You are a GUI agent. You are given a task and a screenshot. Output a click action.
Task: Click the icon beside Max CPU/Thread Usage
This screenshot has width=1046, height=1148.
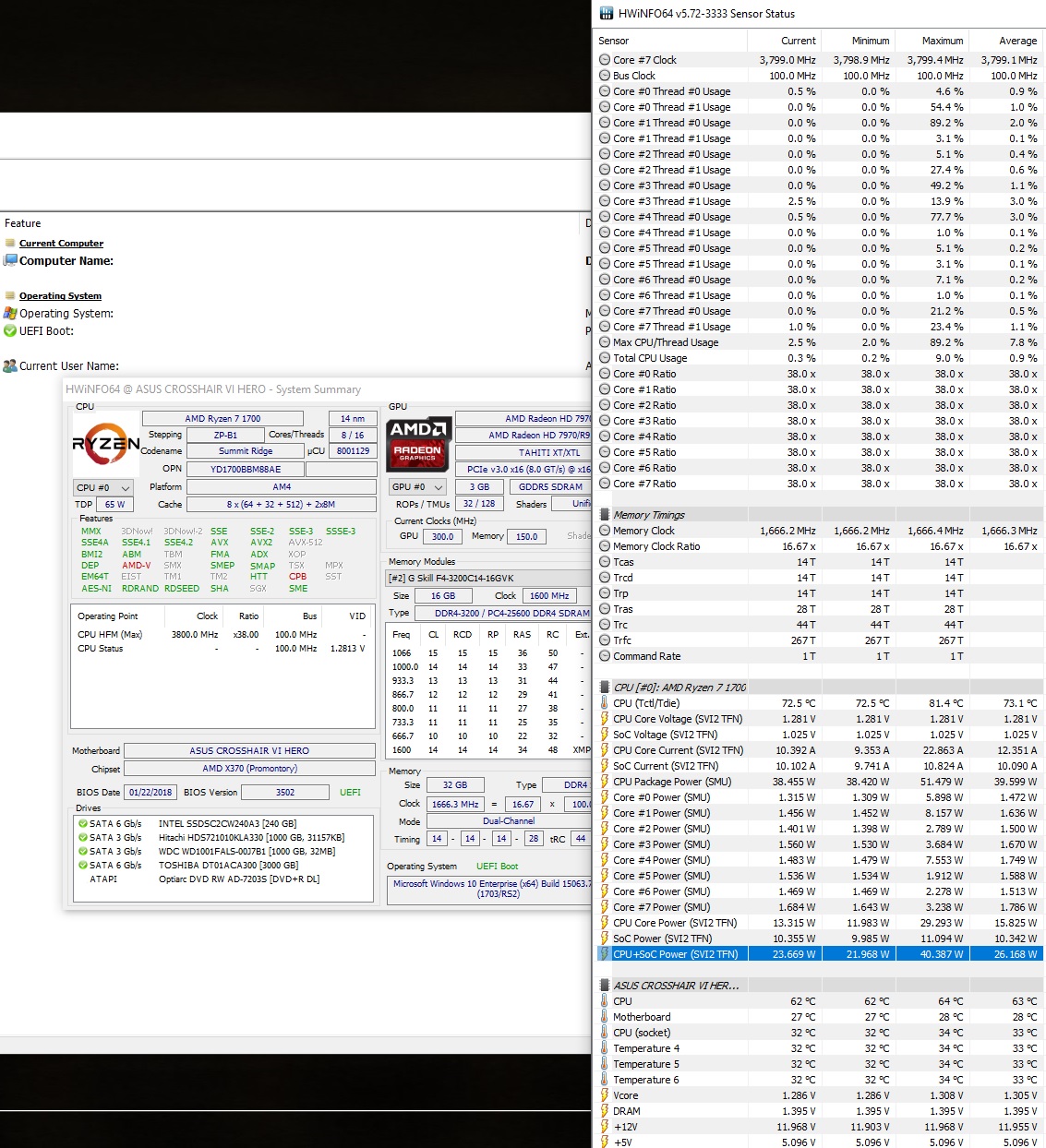605,342
